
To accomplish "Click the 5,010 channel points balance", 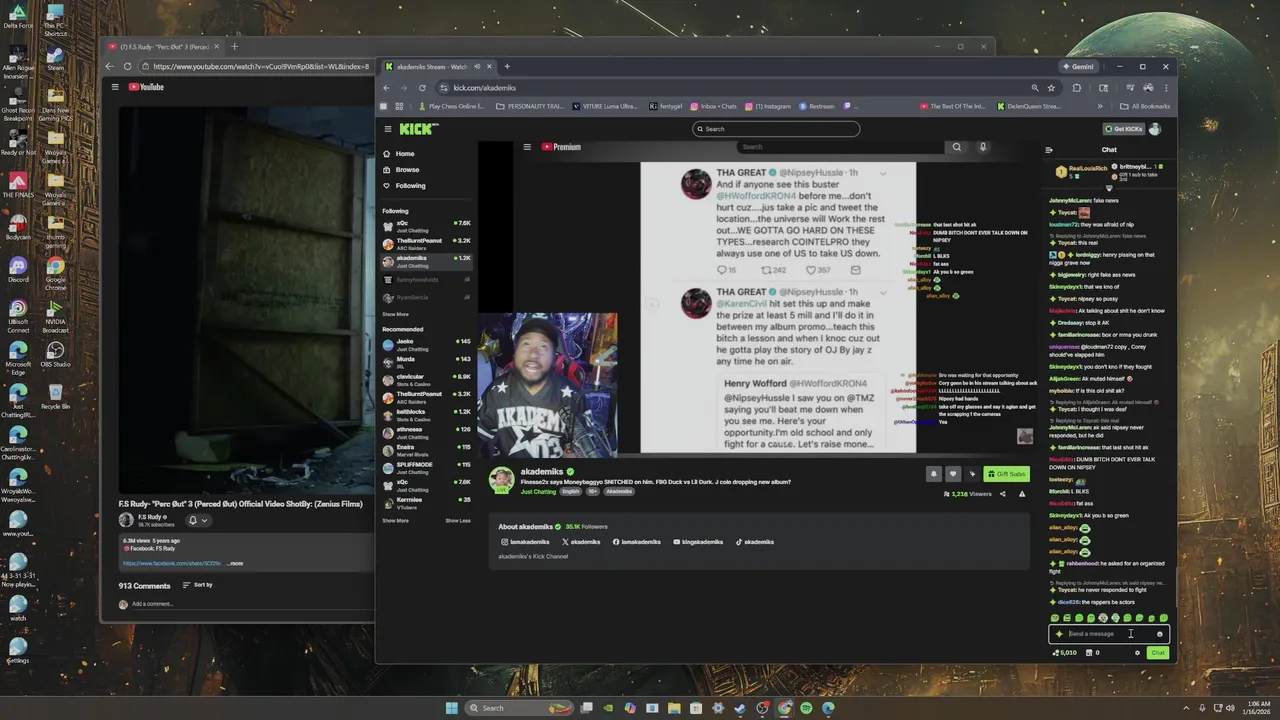I will 1064,653.
